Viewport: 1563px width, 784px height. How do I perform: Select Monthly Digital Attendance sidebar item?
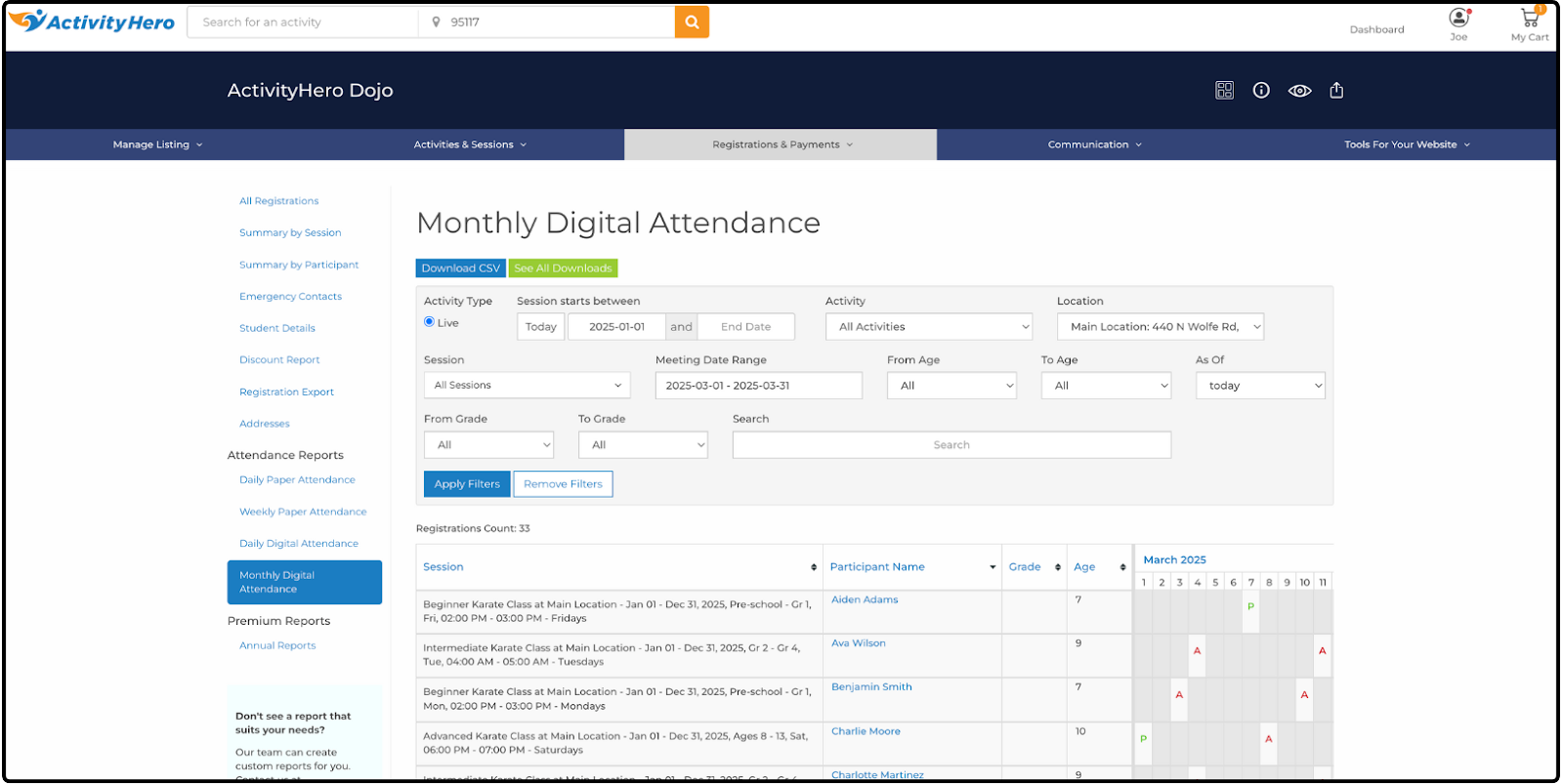click(x=305, y=582)
